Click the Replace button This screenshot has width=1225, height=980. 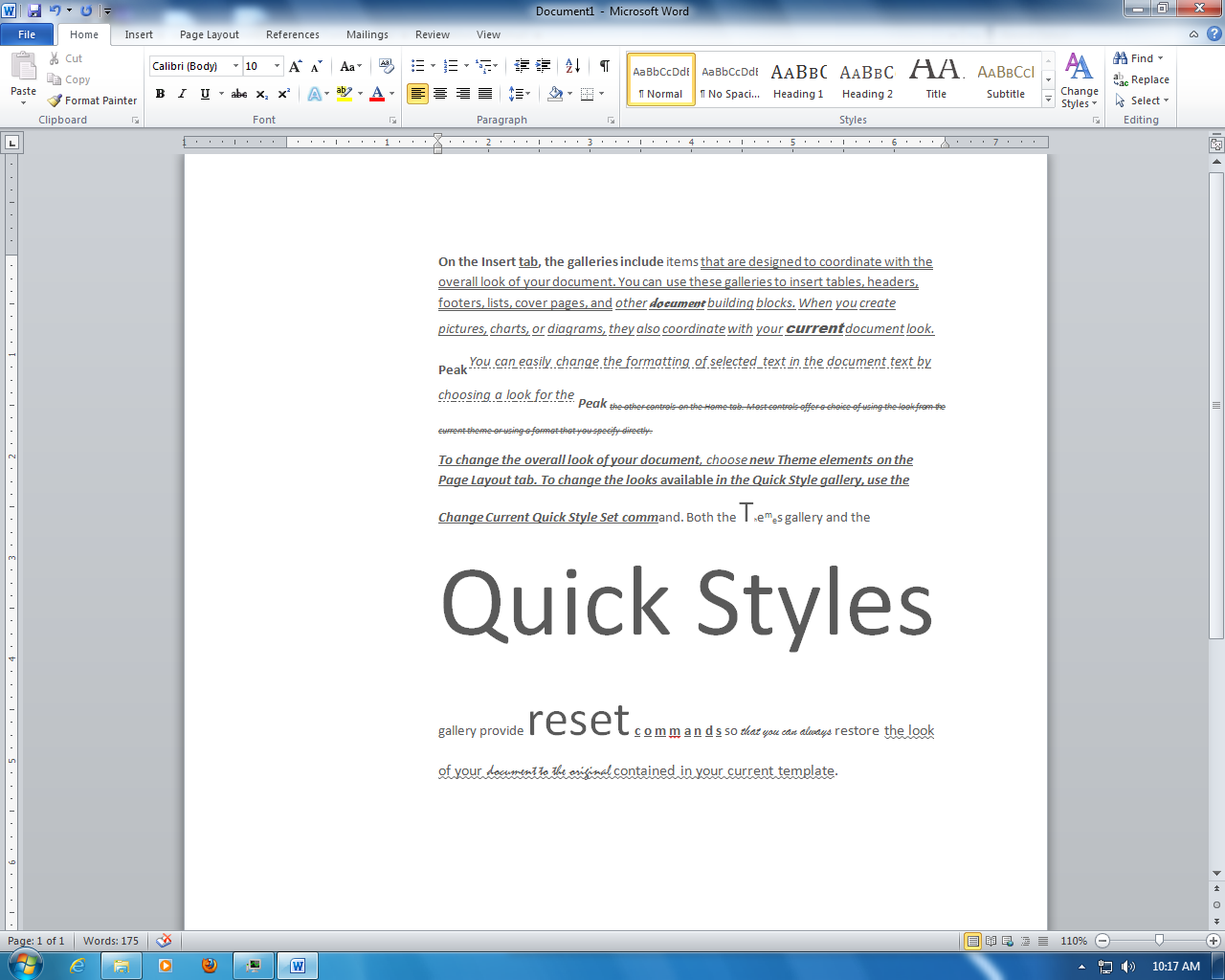(1141, 79)
